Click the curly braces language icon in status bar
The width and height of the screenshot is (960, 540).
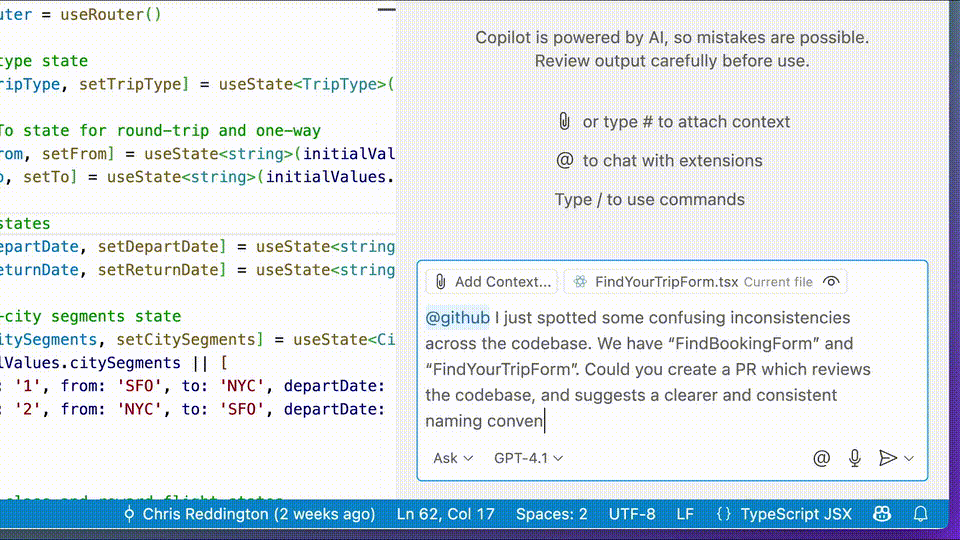724,514
